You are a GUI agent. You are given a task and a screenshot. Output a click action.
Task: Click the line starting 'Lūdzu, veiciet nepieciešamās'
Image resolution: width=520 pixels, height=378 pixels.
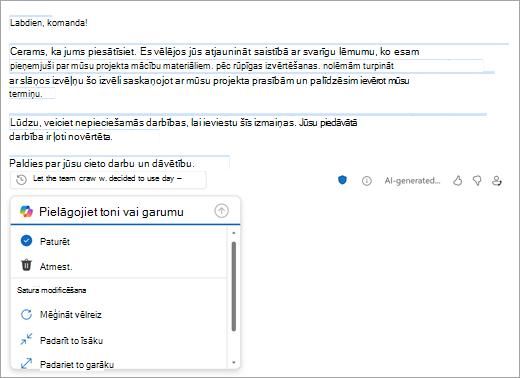pyautogui.click(x=183, y=123)
